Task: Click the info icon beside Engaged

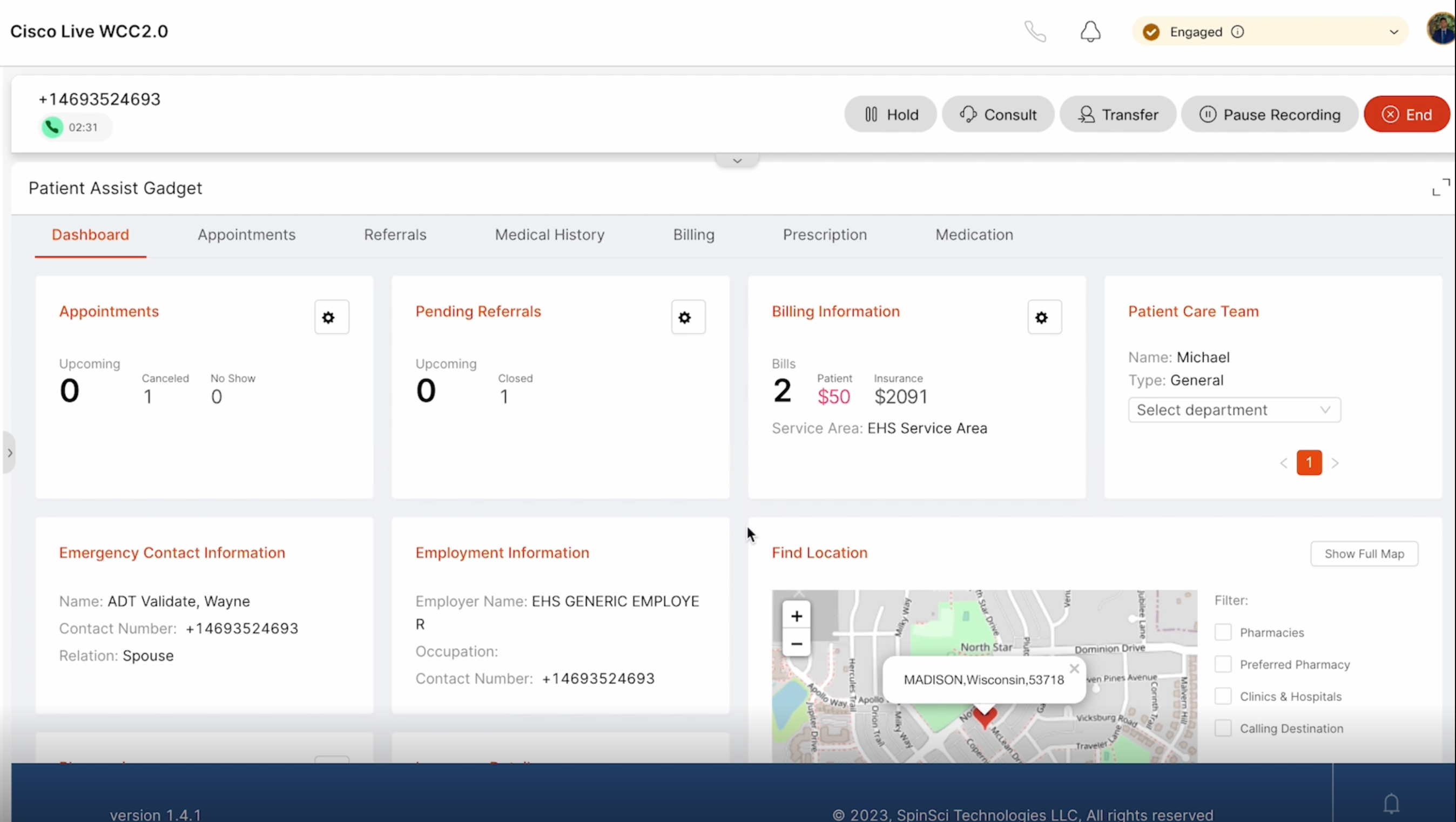Action: click(x=1237, y=32)
